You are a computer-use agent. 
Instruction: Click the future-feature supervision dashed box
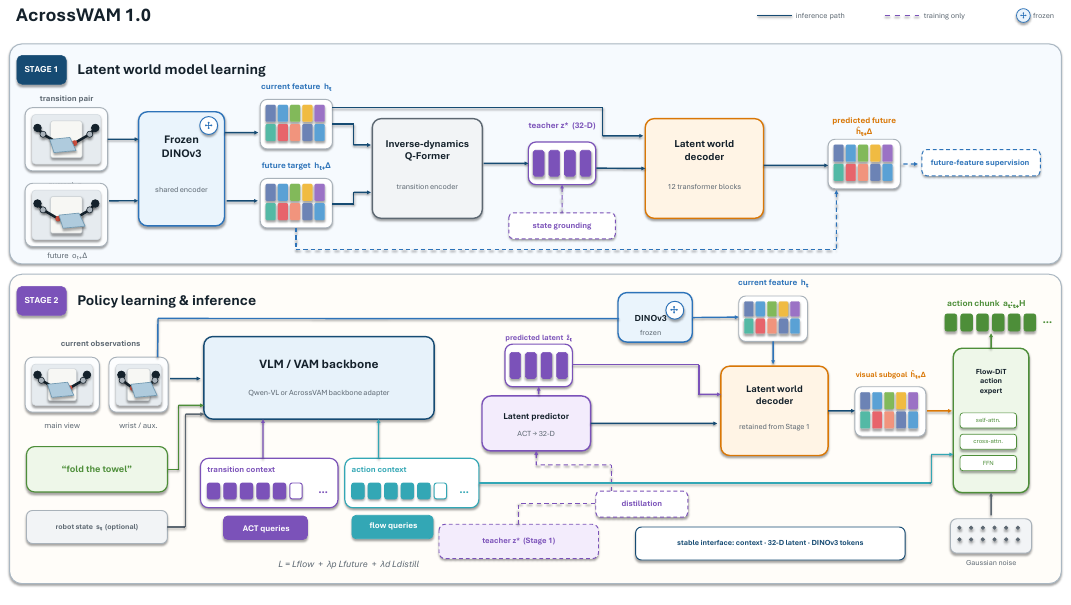[980, 163]
